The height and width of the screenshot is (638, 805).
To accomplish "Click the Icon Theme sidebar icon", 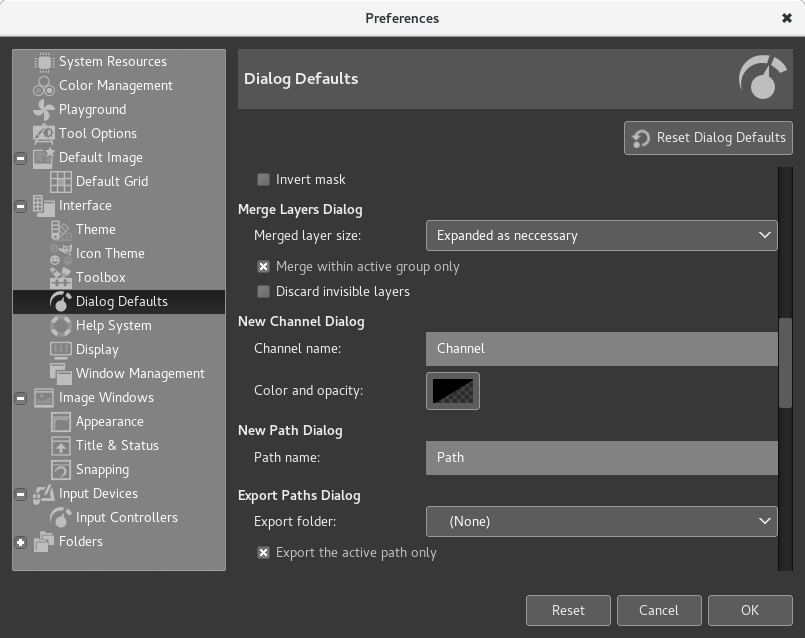I will point(59,253).
